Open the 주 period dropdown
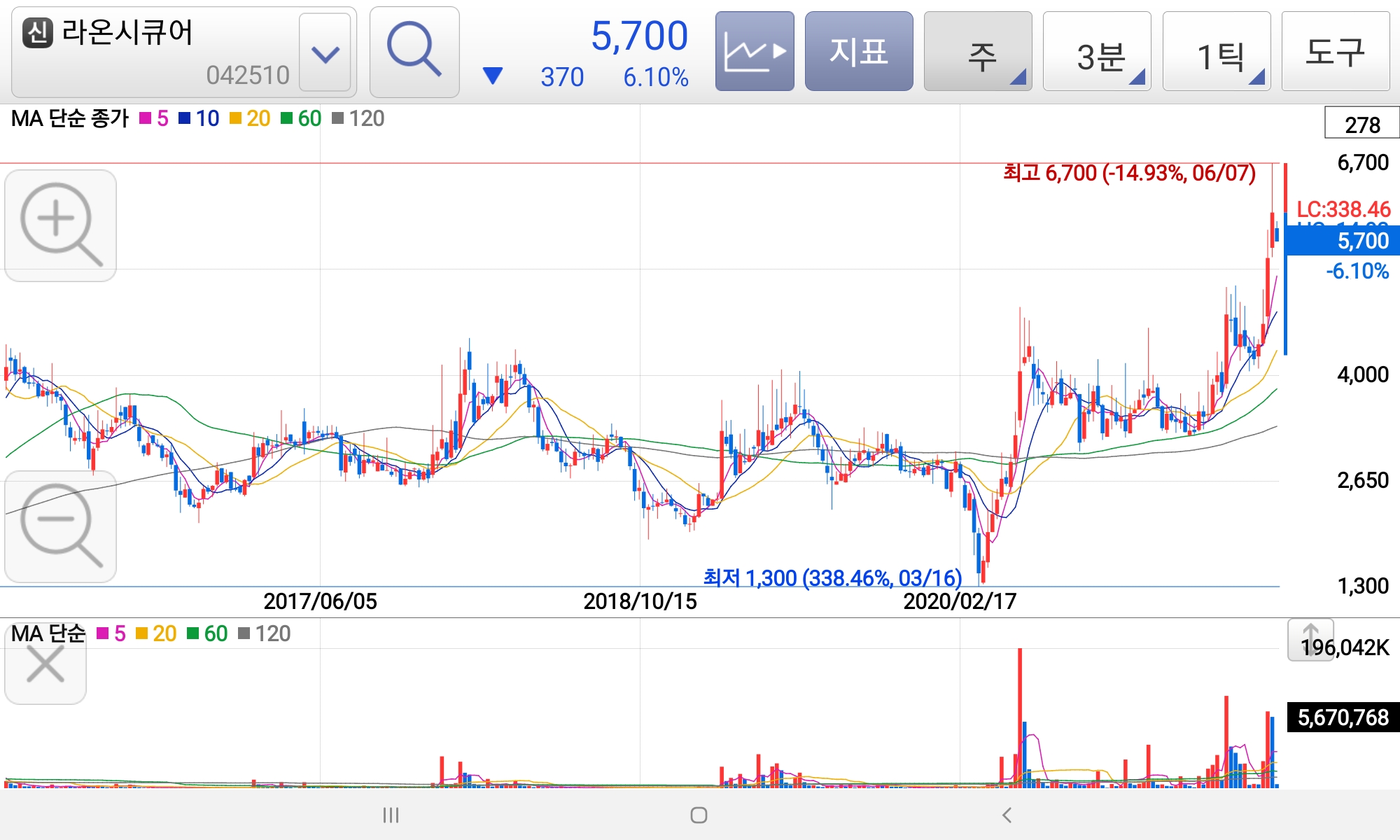This screenshot has height=840, width=1400. [978, 52]
